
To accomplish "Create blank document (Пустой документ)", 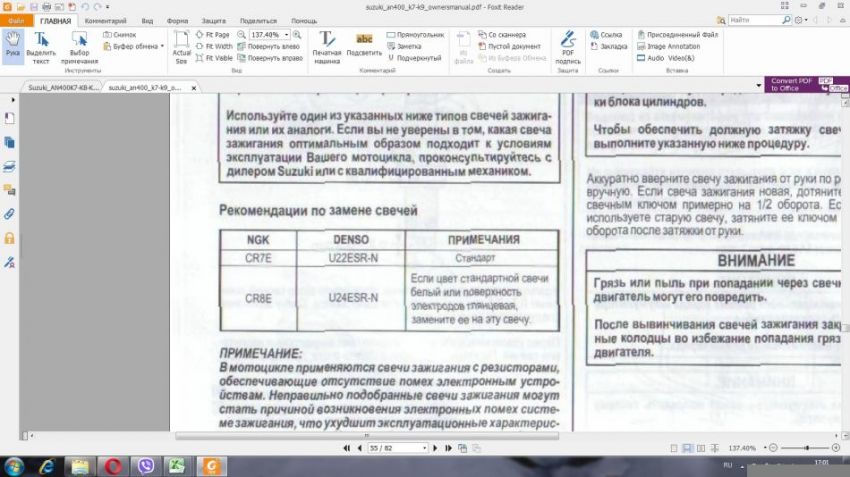I will (x=510, y=47).
